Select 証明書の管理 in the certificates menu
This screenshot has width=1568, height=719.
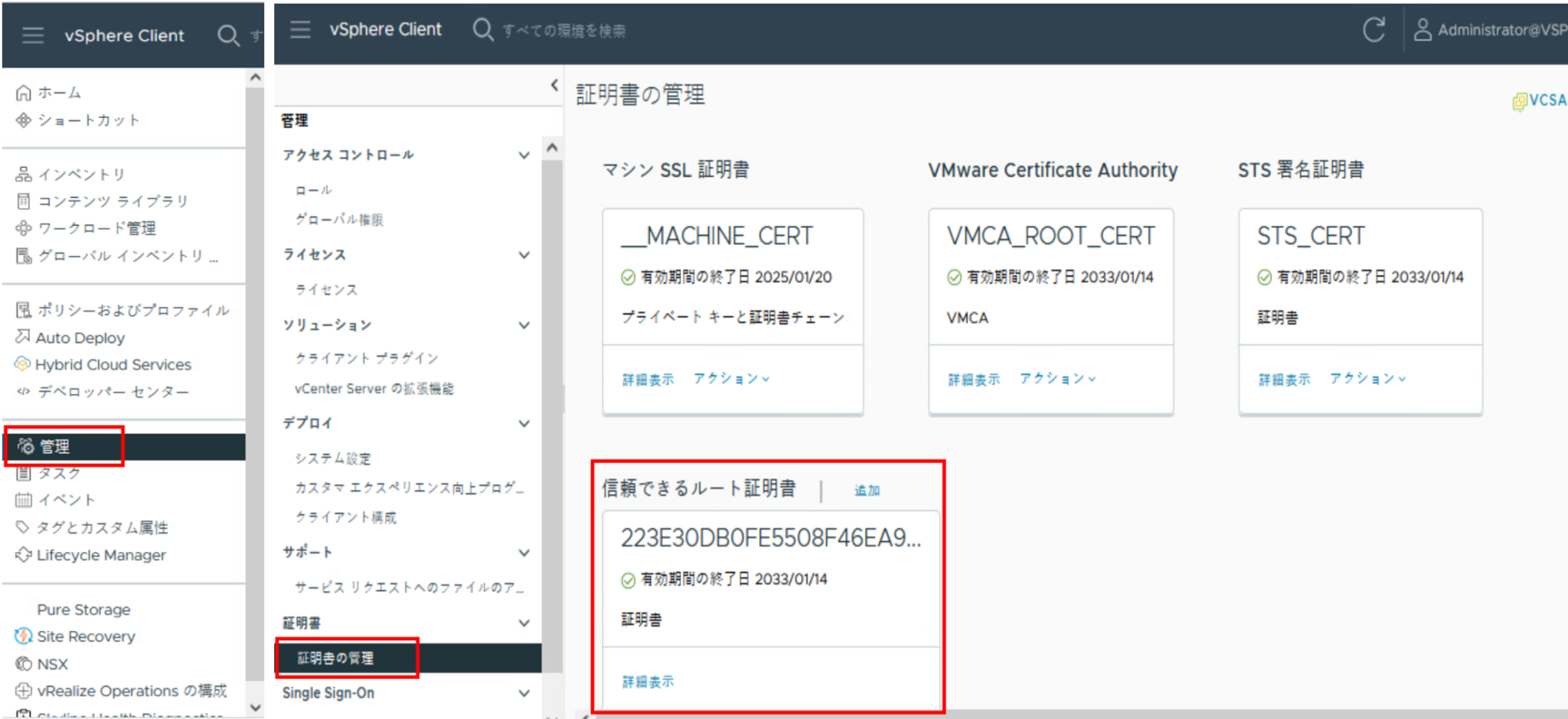click(335, 658)
